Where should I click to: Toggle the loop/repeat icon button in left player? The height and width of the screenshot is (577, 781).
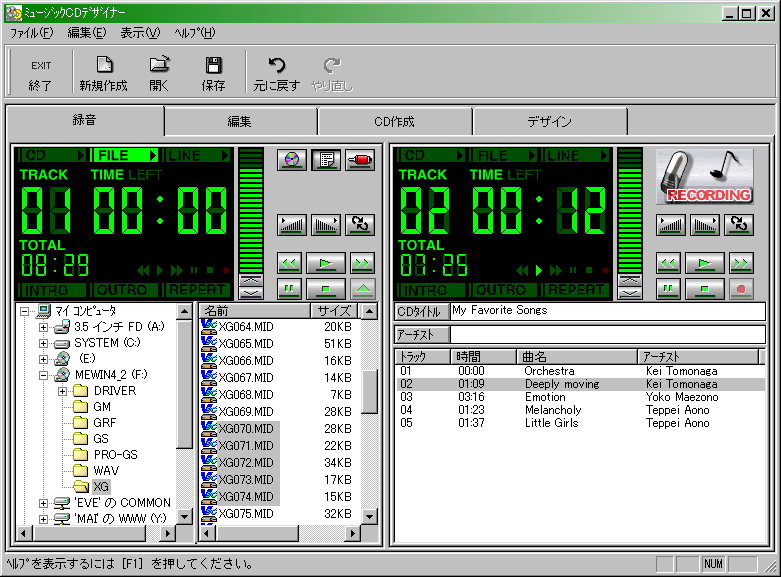[x=360, y=224]
